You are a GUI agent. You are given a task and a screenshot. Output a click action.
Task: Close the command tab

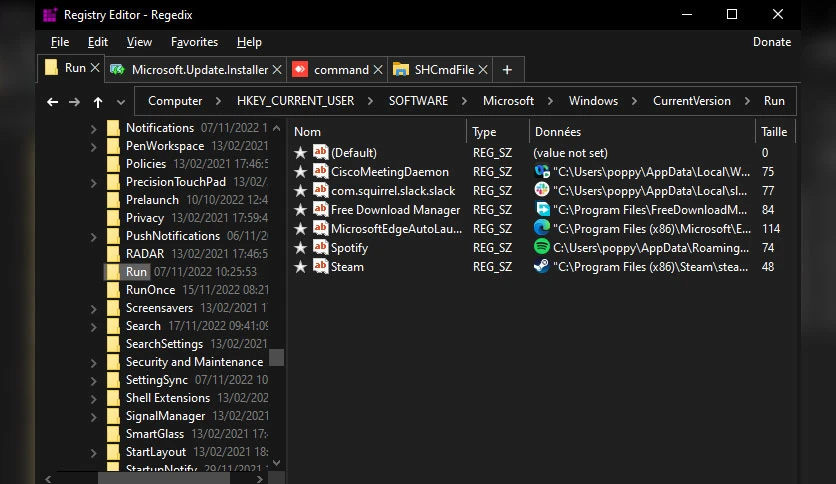378,70
